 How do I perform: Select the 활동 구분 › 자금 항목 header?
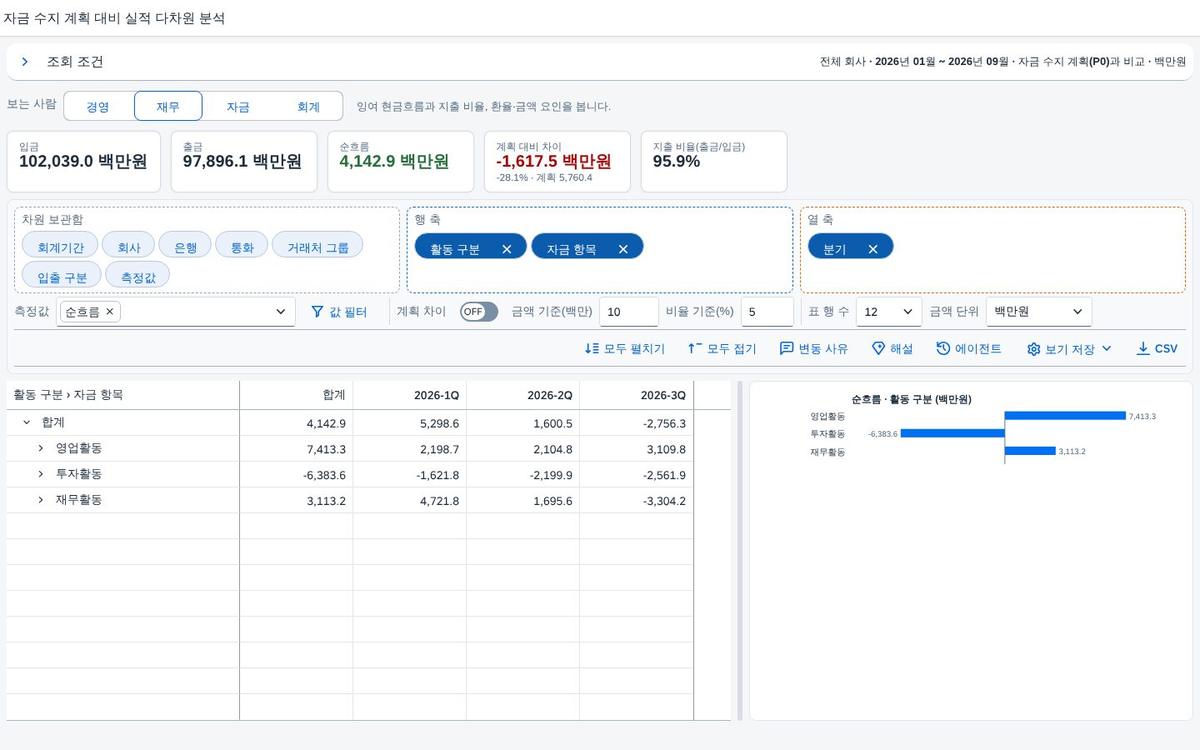pyautogui.click(x=123, y=395)
